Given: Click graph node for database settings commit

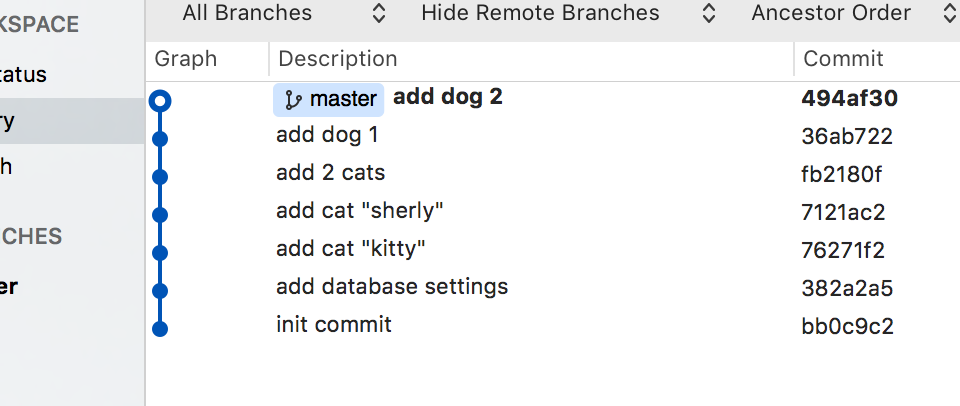Looking at the screenshot, I should 160,290.
